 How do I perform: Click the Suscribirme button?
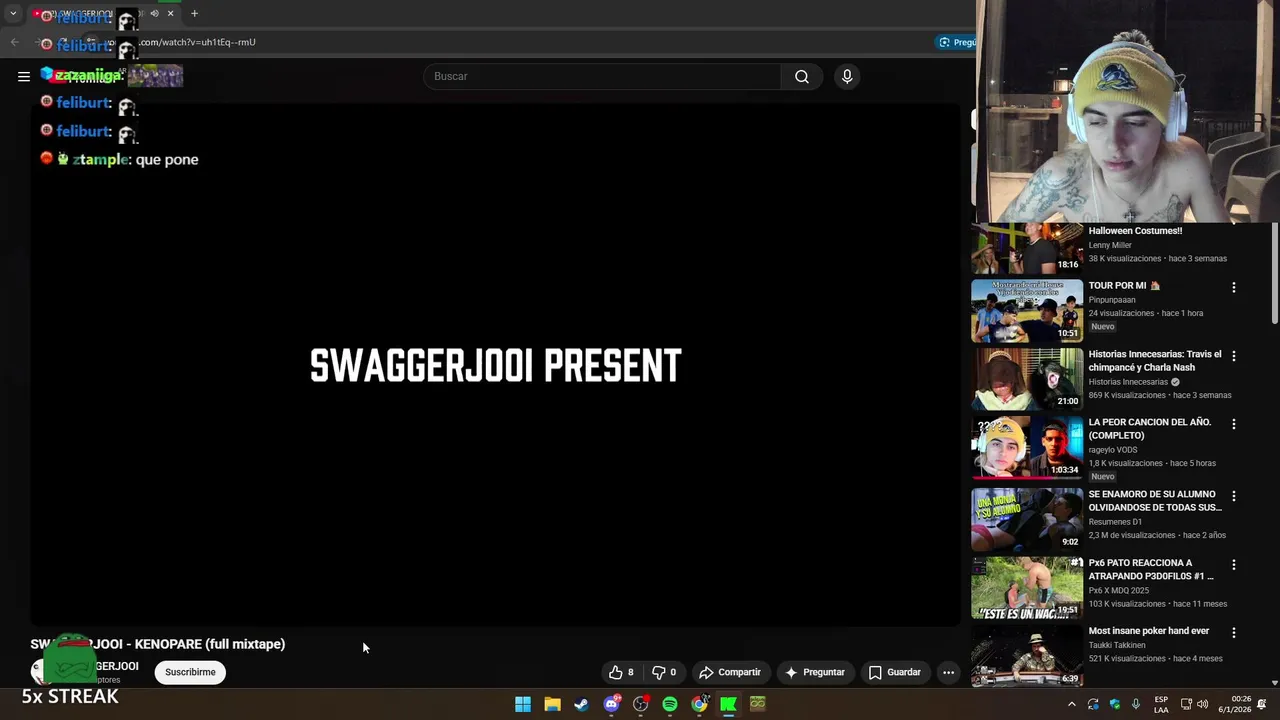(190, 672)
